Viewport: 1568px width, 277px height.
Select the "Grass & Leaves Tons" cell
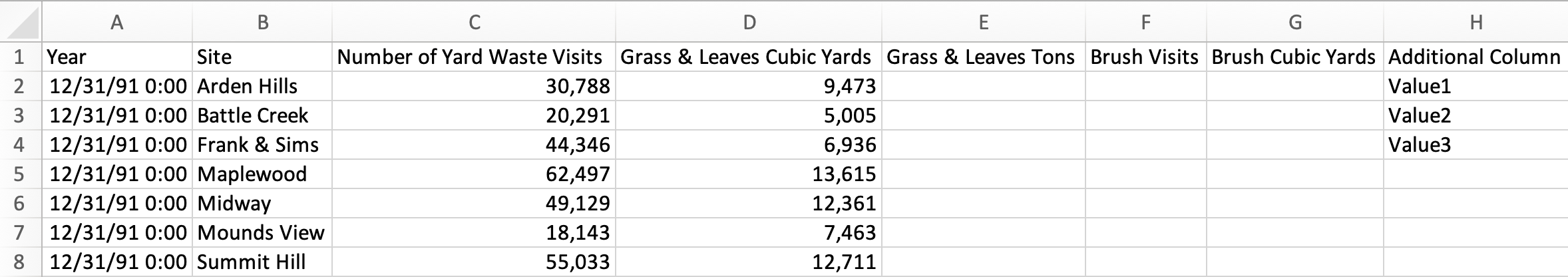pos(983,57)
